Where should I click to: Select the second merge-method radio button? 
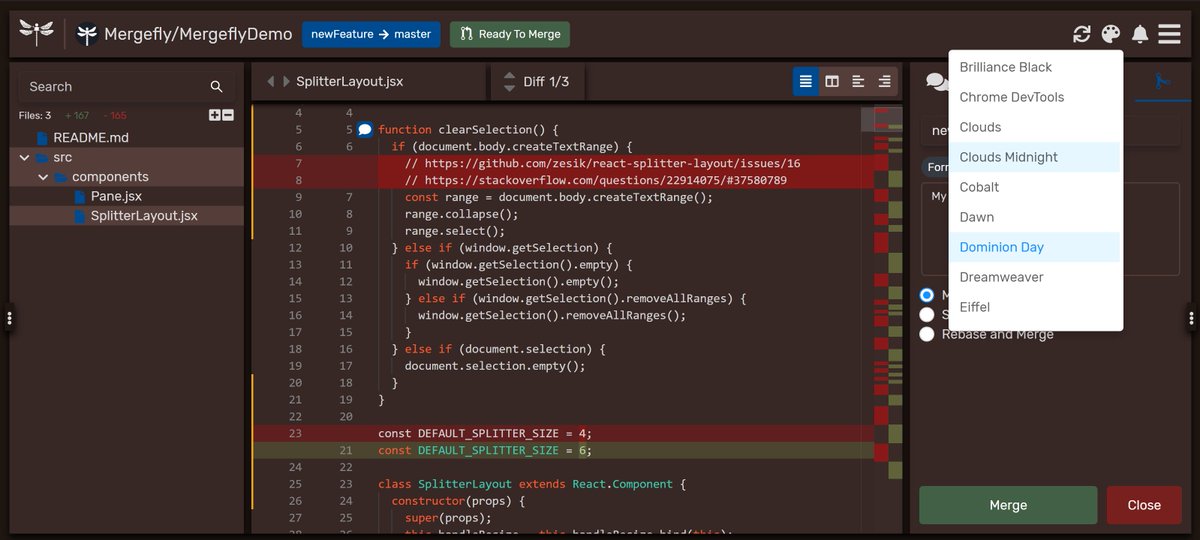pos(927,314)
